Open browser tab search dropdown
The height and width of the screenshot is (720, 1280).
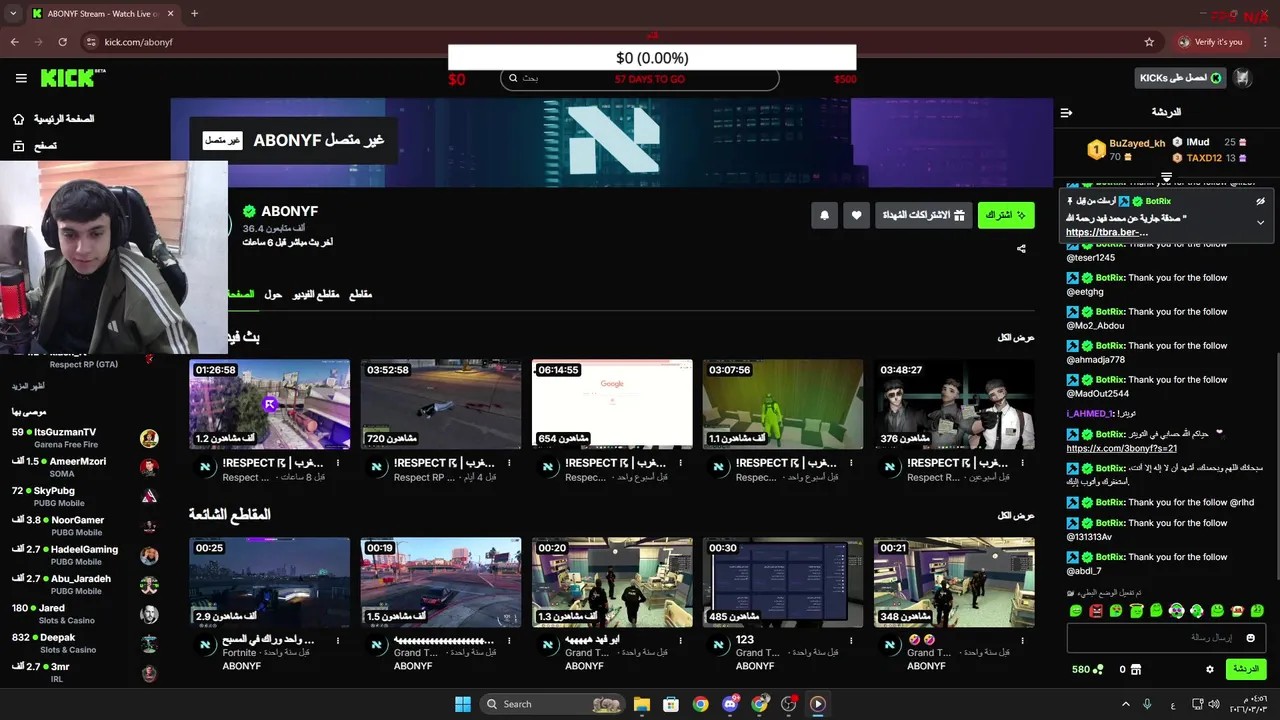[13, 13]
